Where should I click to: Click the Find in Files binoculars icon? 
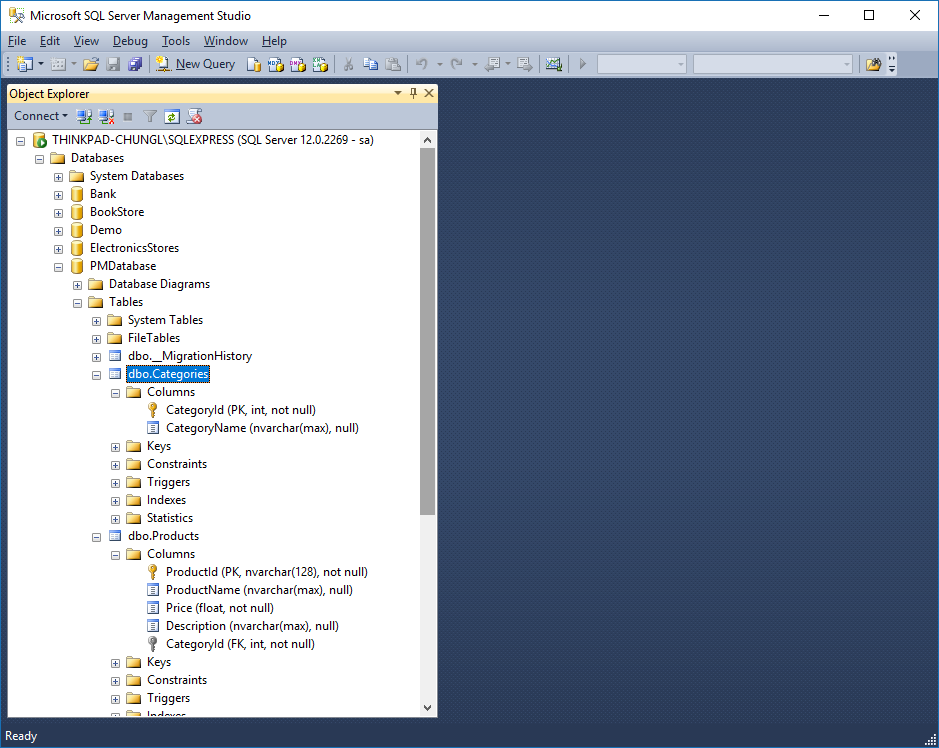click(873, 64)
